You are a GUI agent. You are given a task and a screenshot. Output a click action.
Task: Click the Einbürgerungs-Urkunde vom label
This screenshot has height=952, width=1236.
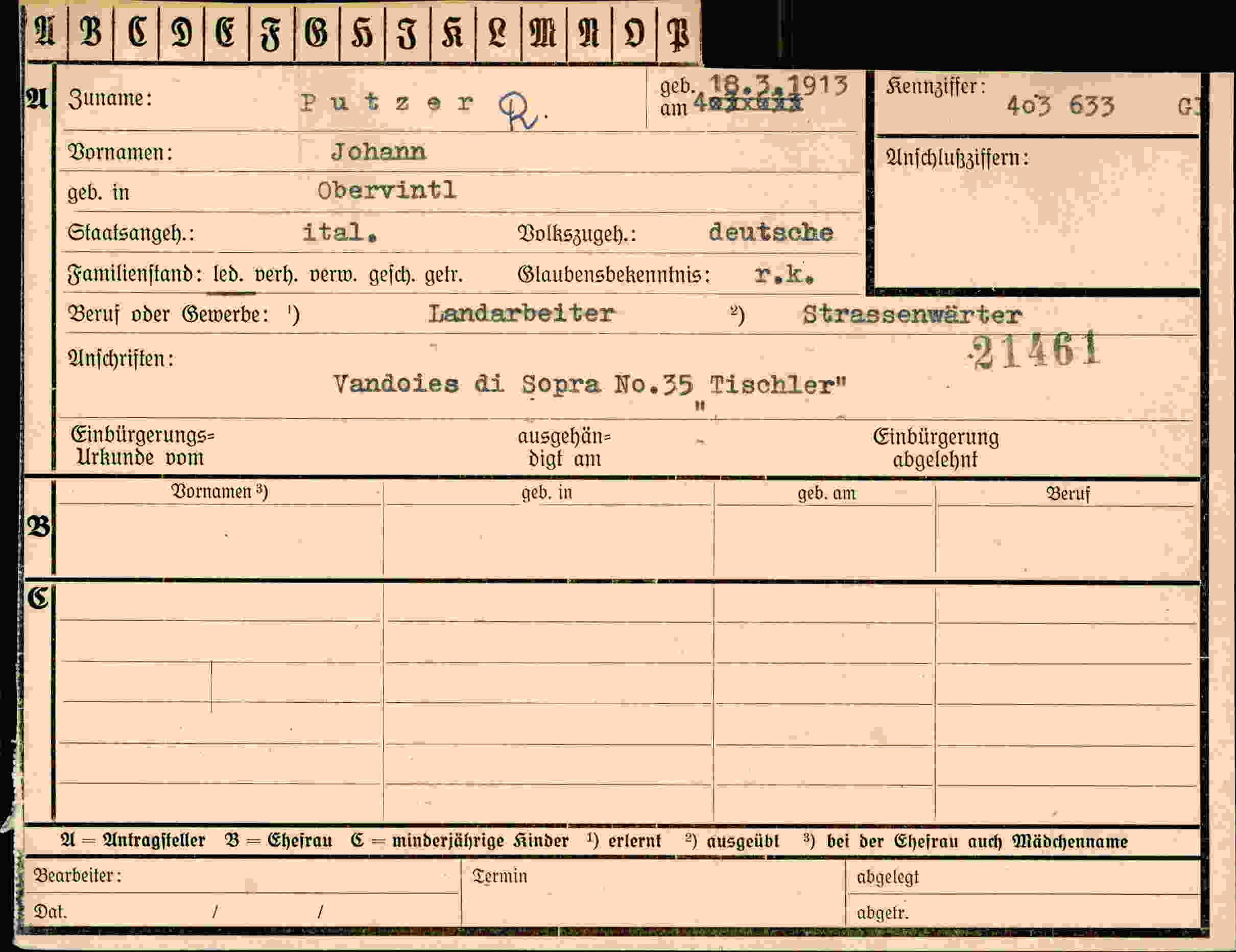click(x=142, y=446)
